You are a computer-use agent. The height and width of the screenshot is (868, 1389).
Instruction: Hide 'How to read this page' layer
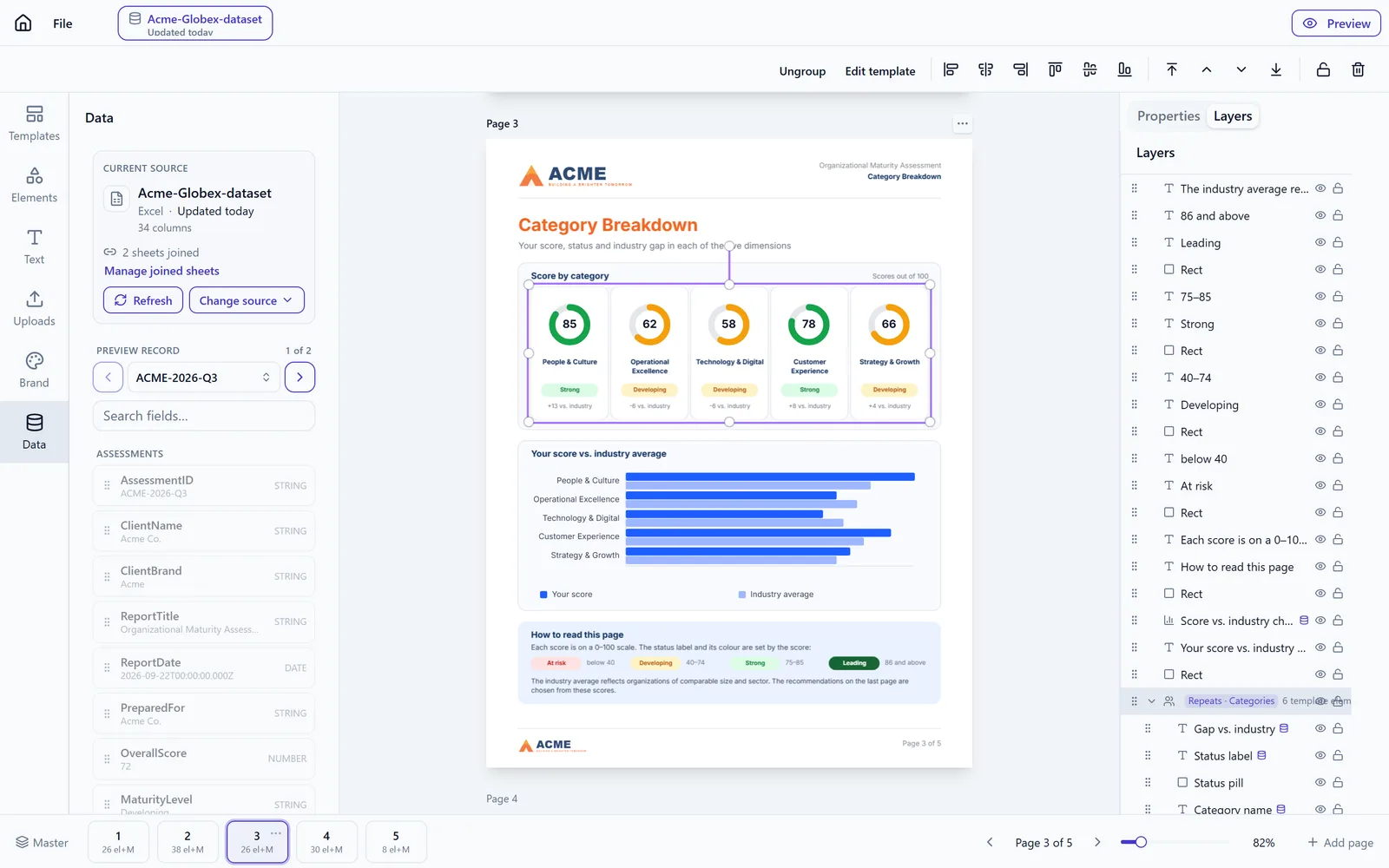1320,566
